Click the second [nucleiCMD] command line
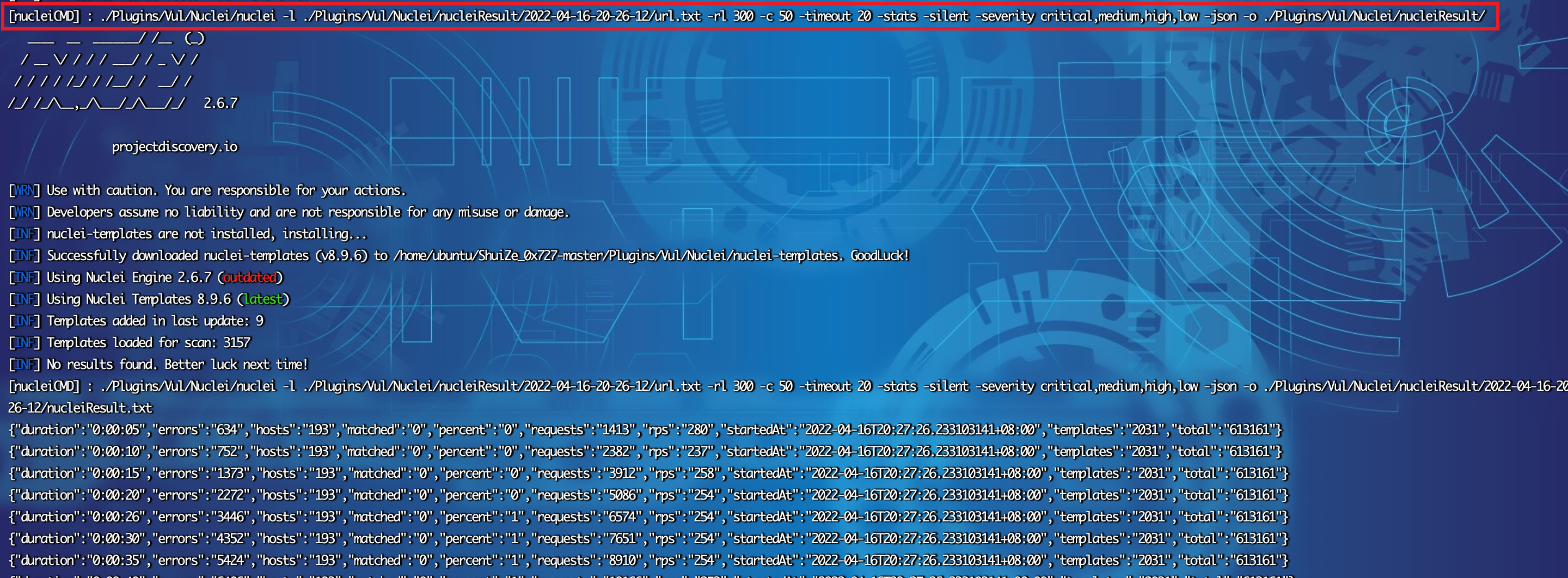1568x578 pixels. coord(788,386)
